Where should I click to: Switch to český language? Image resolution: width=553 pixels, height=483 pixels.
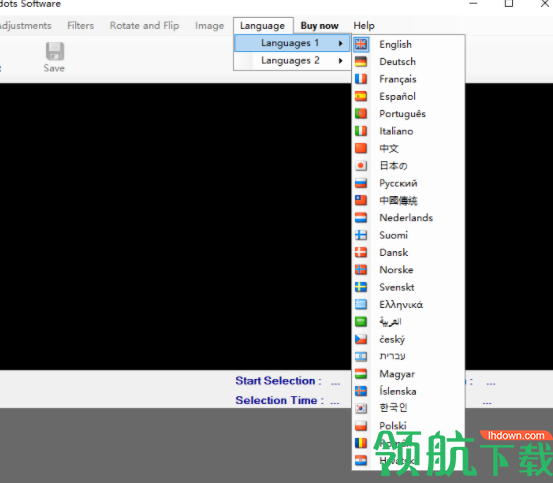(408, 339)
